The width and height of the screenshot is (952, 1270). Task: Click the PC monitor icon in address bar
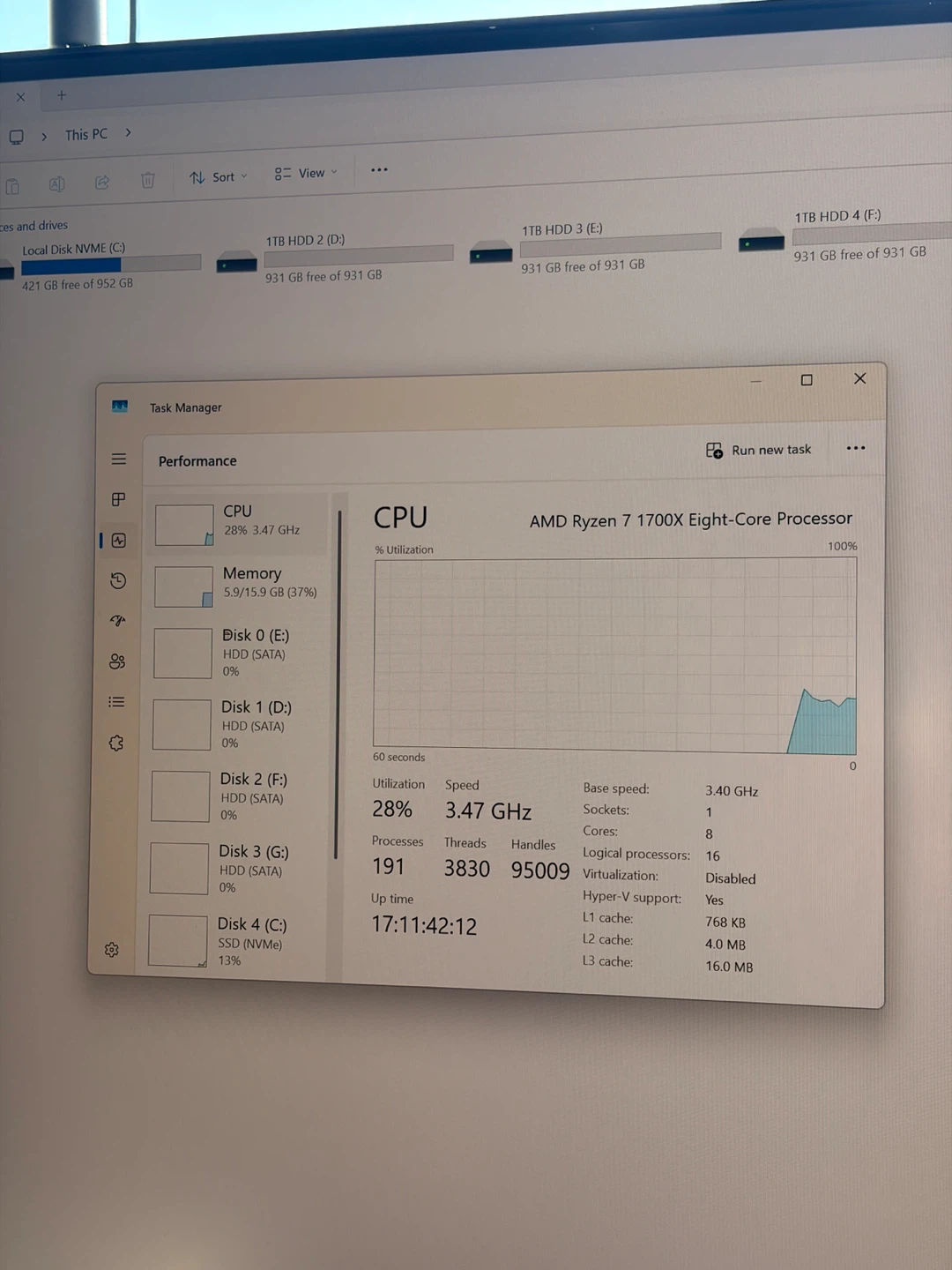[16, 137]
